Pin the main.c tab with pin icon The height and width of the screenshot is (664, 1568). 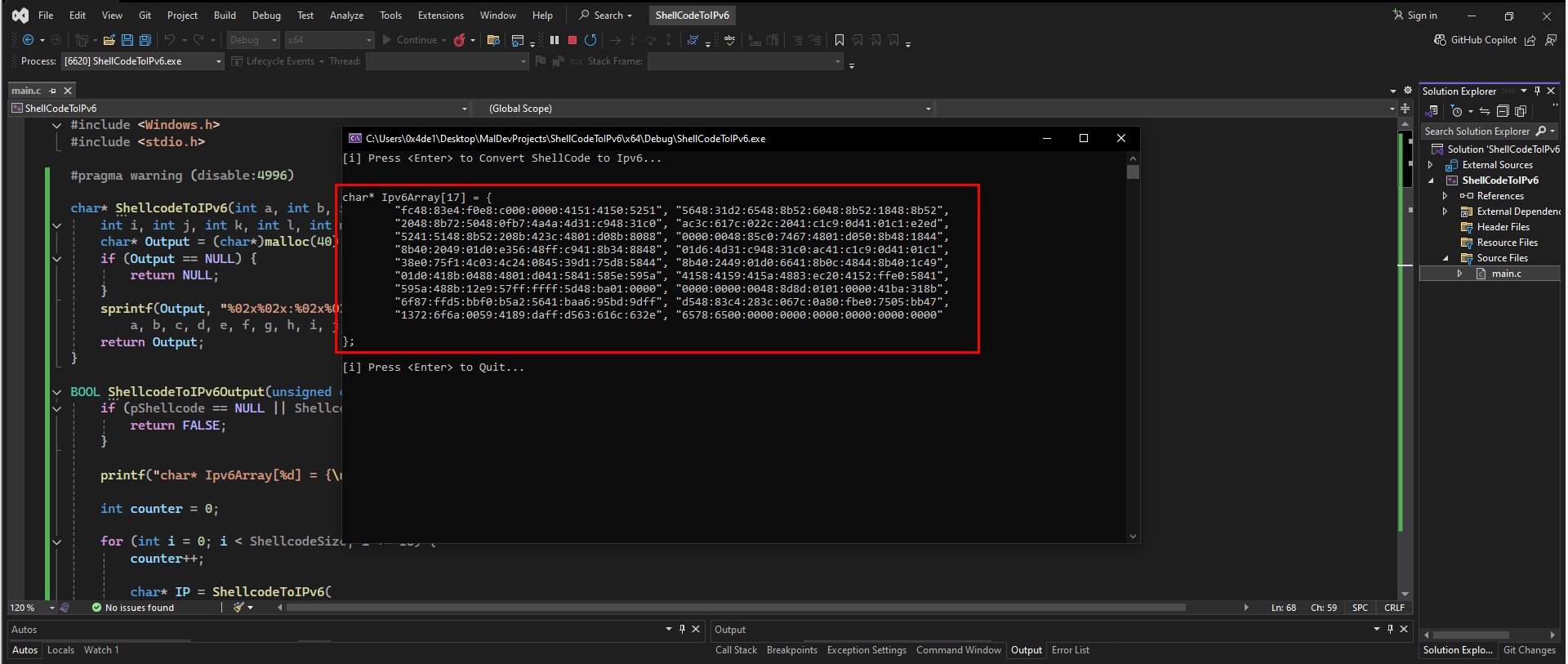coord(53,91)
